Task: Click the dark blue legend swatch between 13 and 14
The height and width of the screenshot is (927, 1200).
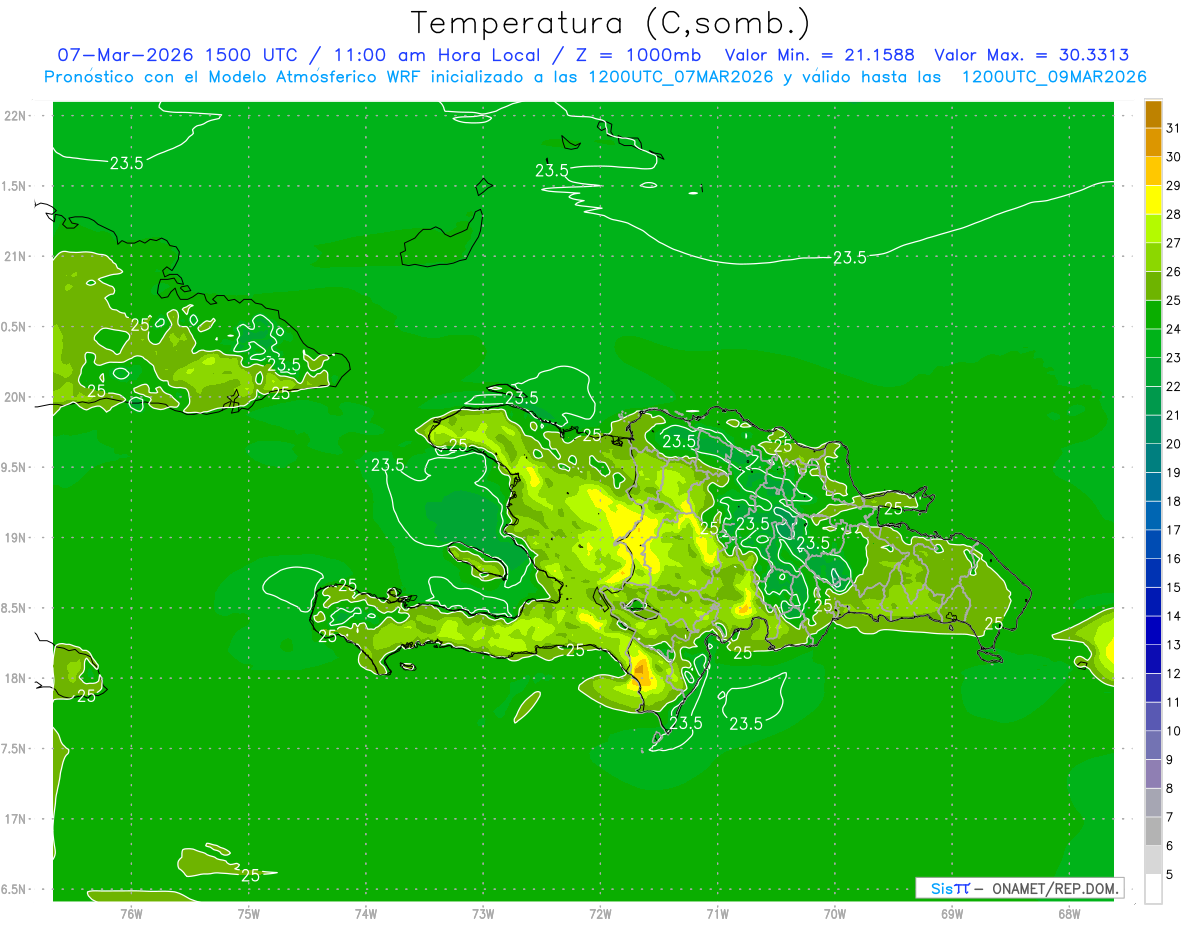Action: pos(1153,631)
